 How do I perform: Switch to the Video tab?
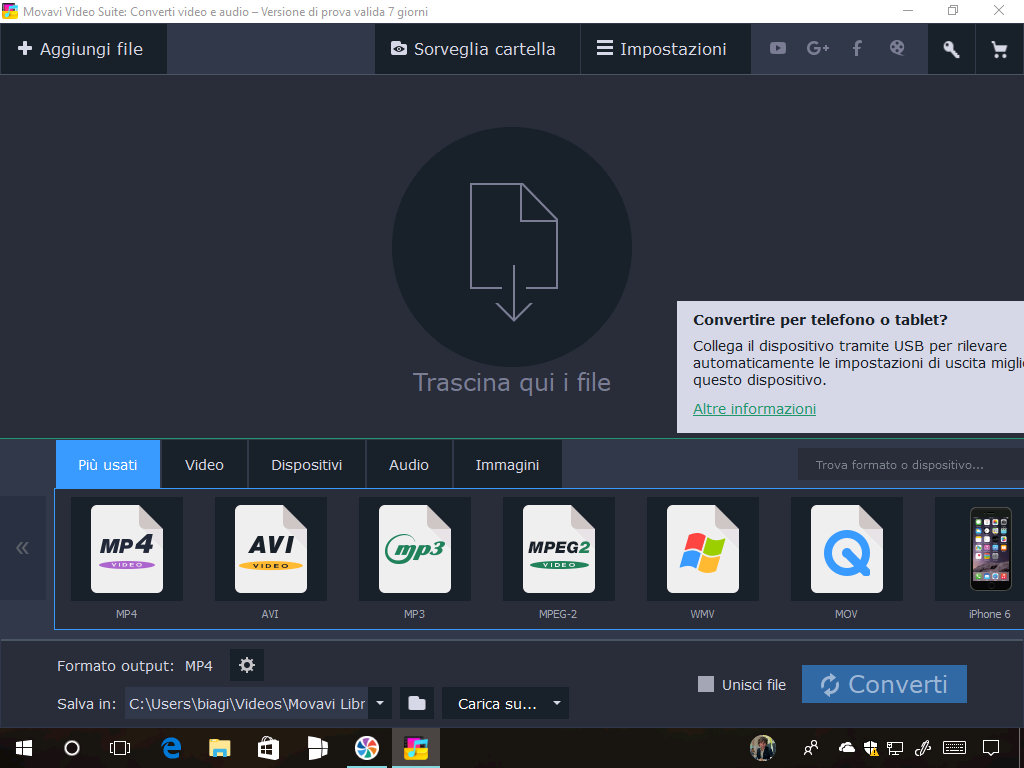tap(204, 464)
